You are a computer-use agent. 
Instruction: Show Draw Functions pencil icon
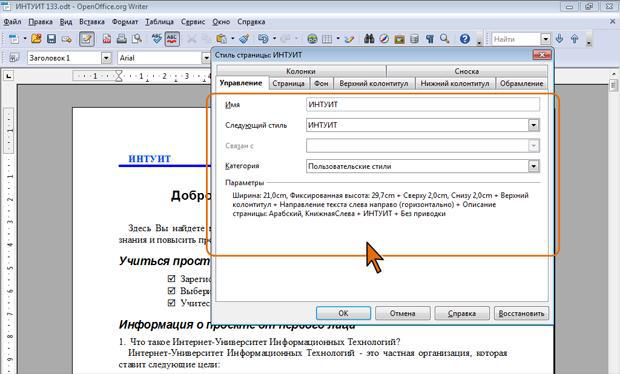(349, 39)
